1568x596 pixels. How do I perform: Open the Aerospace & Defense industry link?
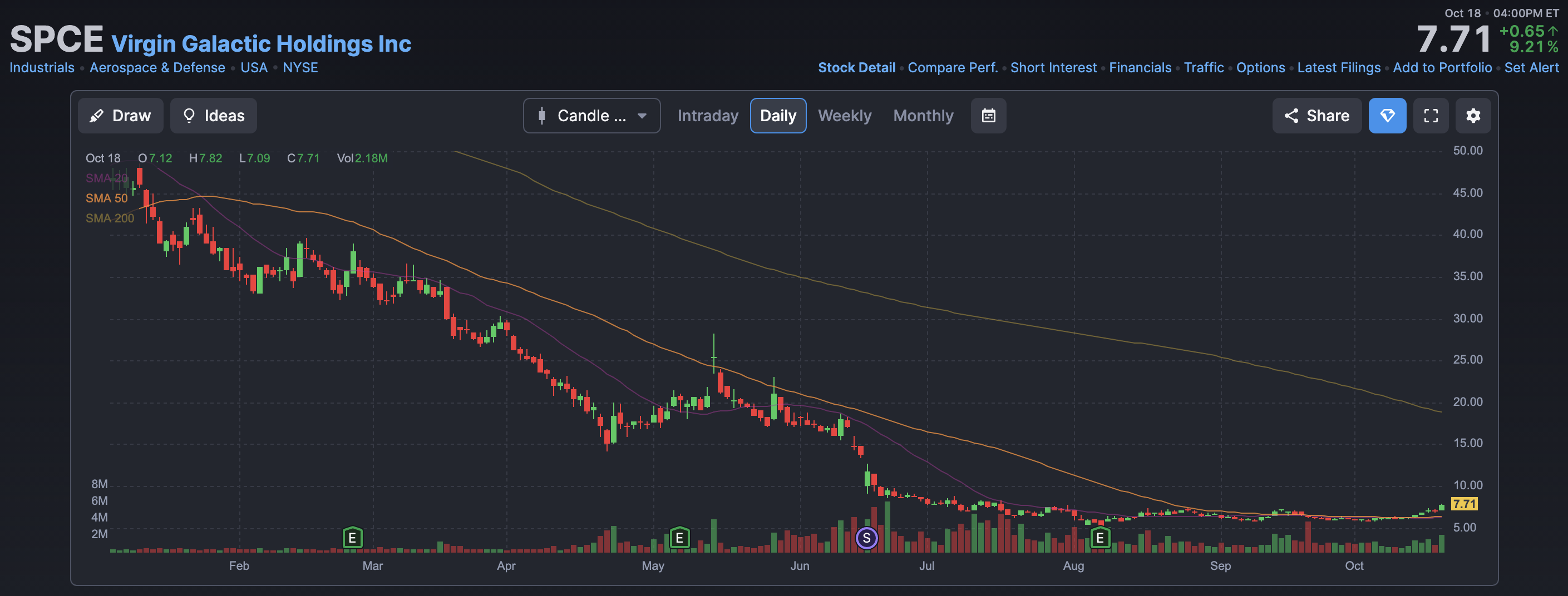(x=157, y=67)
